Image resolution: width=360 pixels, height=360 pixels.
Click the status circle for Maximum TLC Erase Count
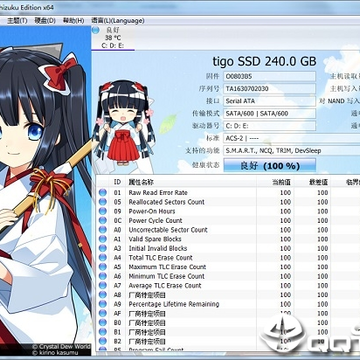point(102,267)
